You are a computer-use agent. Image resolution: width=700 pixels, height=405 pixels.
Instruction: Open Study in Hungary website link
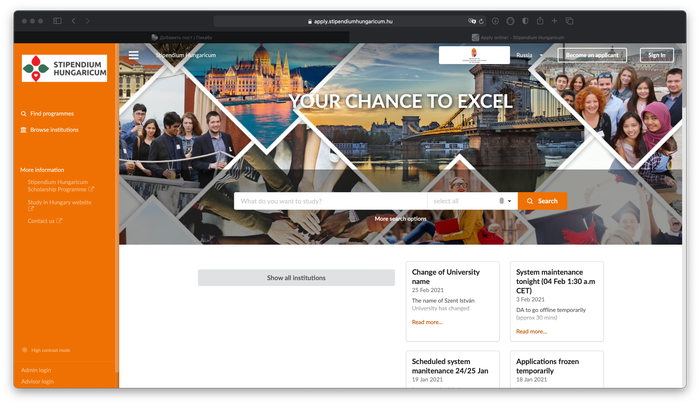click(x=59, y=205)
